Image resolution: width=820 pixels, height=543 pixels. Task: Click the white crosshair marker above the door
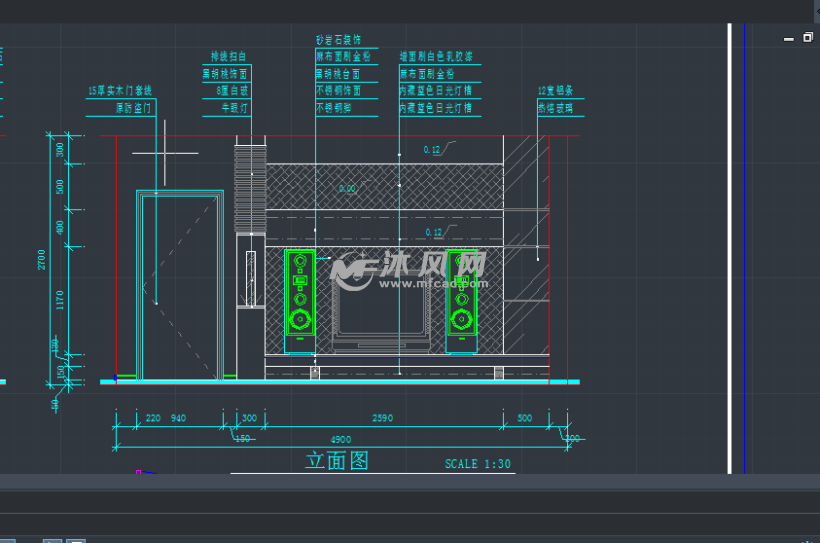coord(165,153)
